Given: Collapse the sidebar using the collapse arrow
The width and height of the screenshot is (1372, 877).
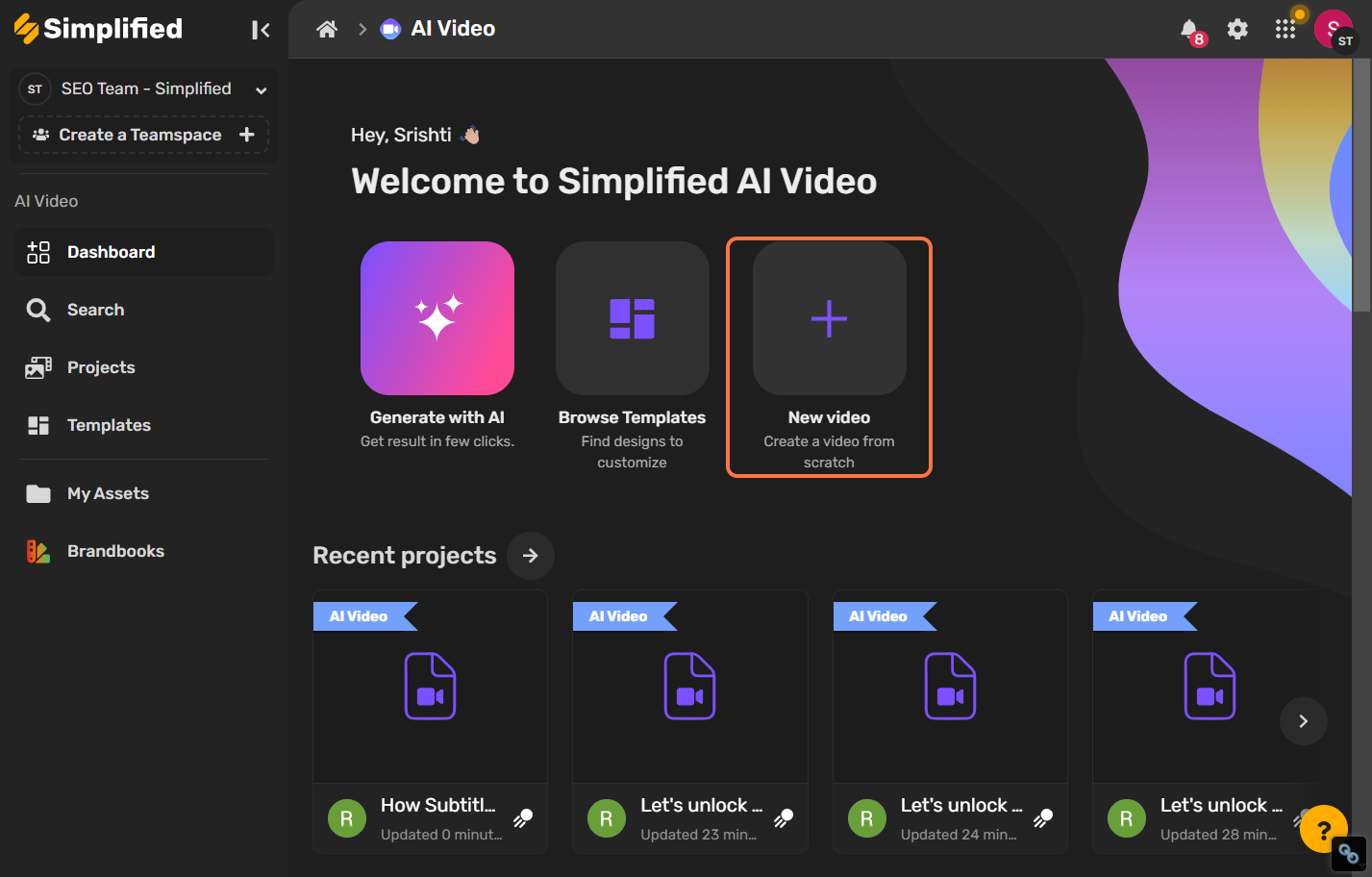Looking at the screenshot, I should tap(261, 29).
